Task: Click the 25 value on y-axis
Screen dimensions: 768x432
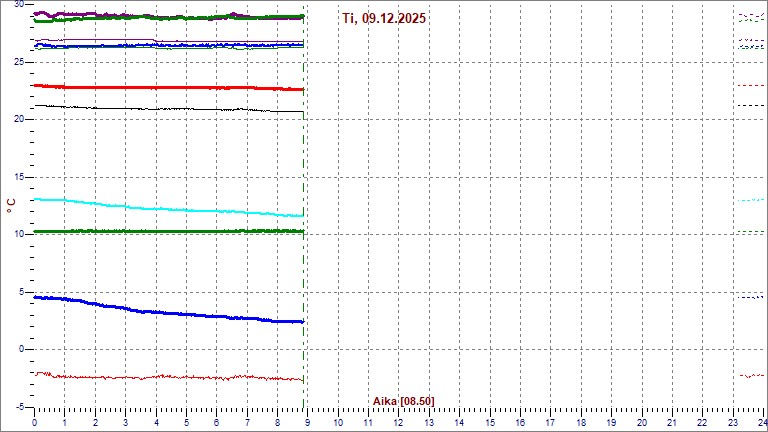Action: click(x=17, y=62)
